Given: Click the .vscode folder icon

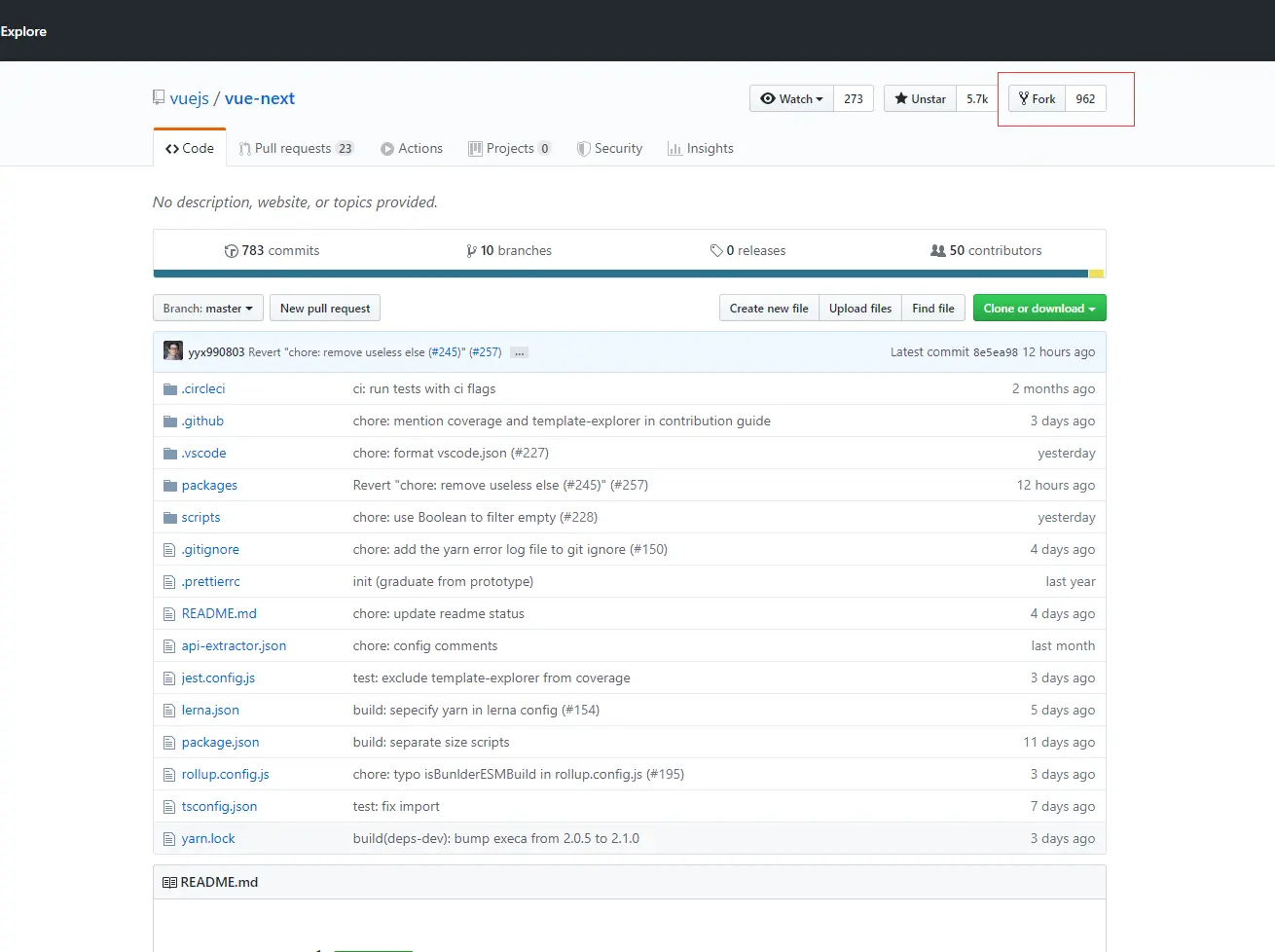Looking at the screenshot, I should pyautogui.click(x=170, y=454).
